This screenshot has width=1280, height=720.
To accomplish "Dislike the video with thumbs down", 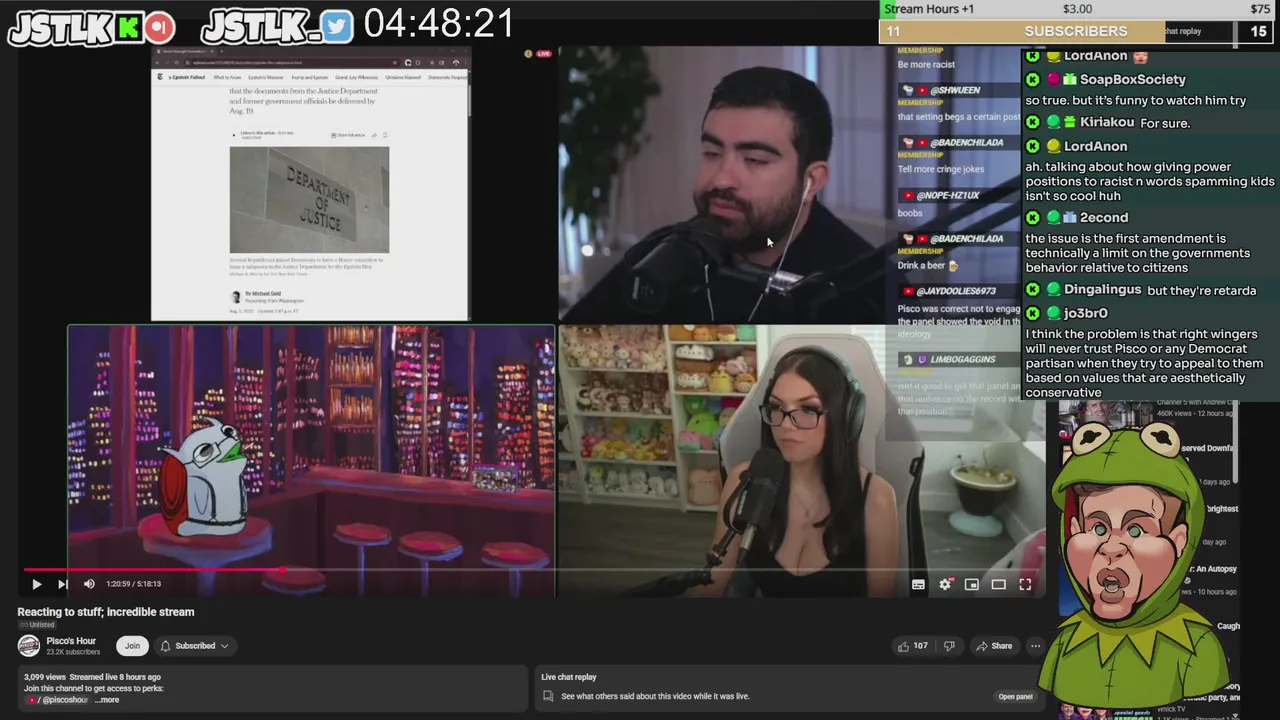I will click(949, 646).
